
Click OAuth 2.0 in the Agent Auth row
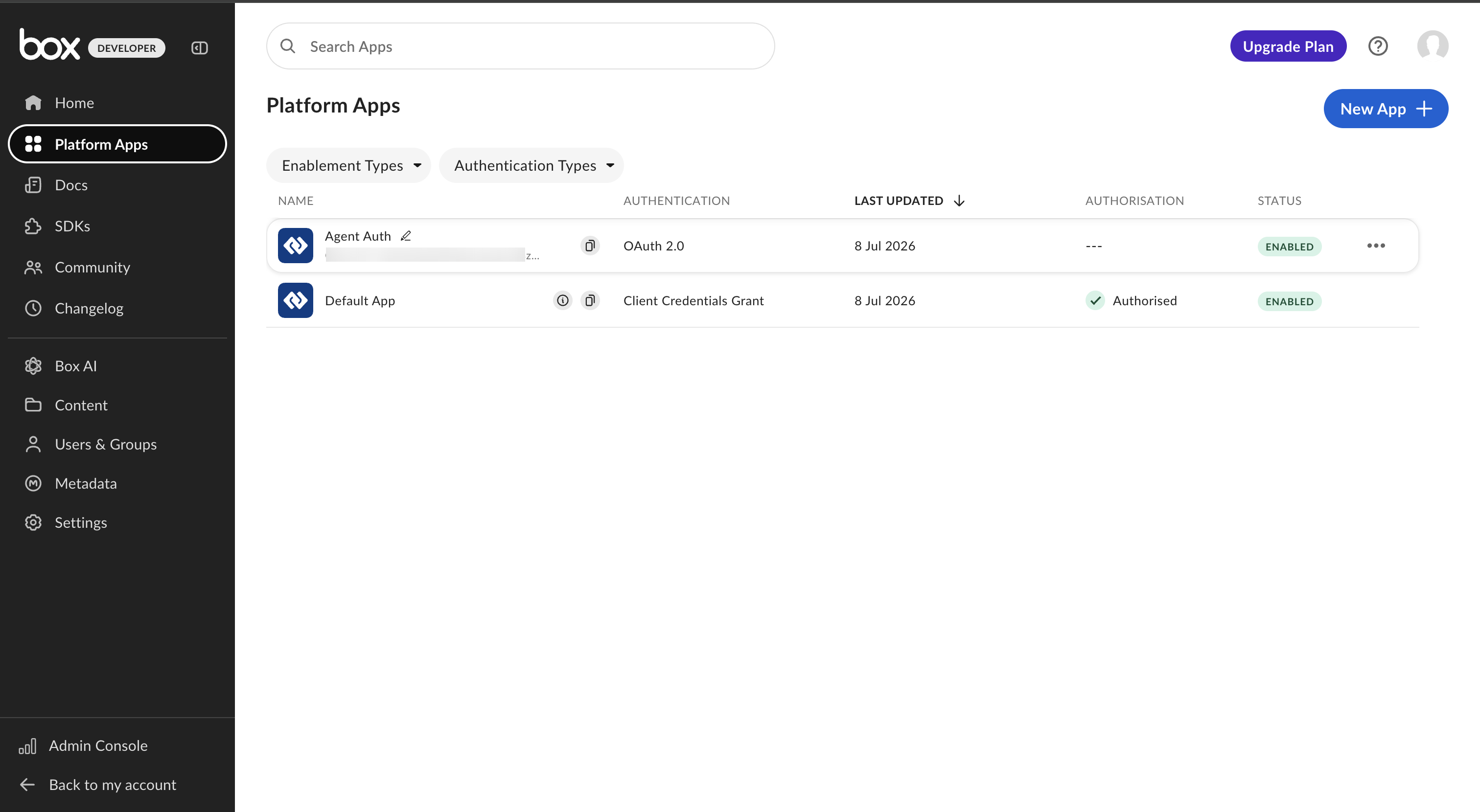653,246
